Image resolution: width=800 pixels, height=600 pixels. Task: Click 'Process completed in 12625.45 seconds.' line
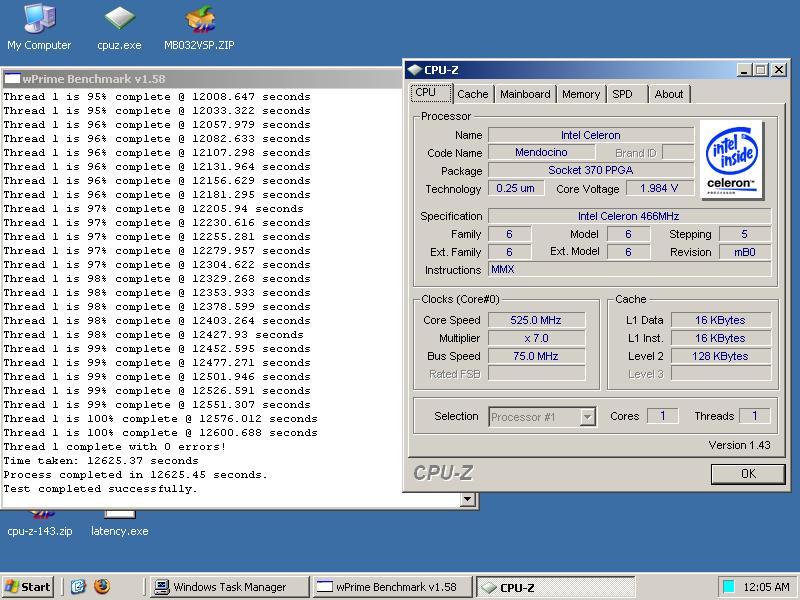[x=136, y=475]
